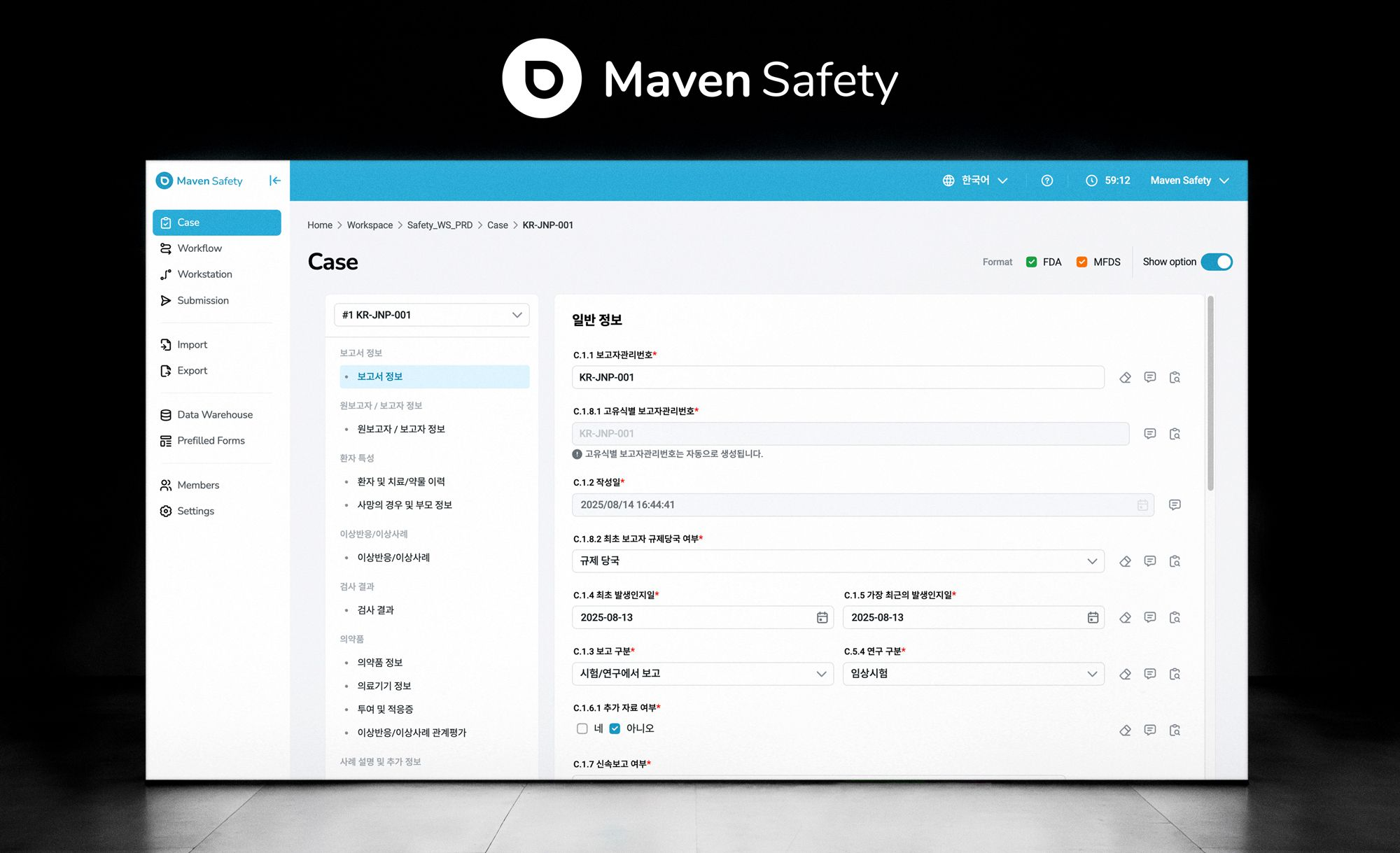Open the #1 KR-JNP-001 case dropdown

[431, 315]
